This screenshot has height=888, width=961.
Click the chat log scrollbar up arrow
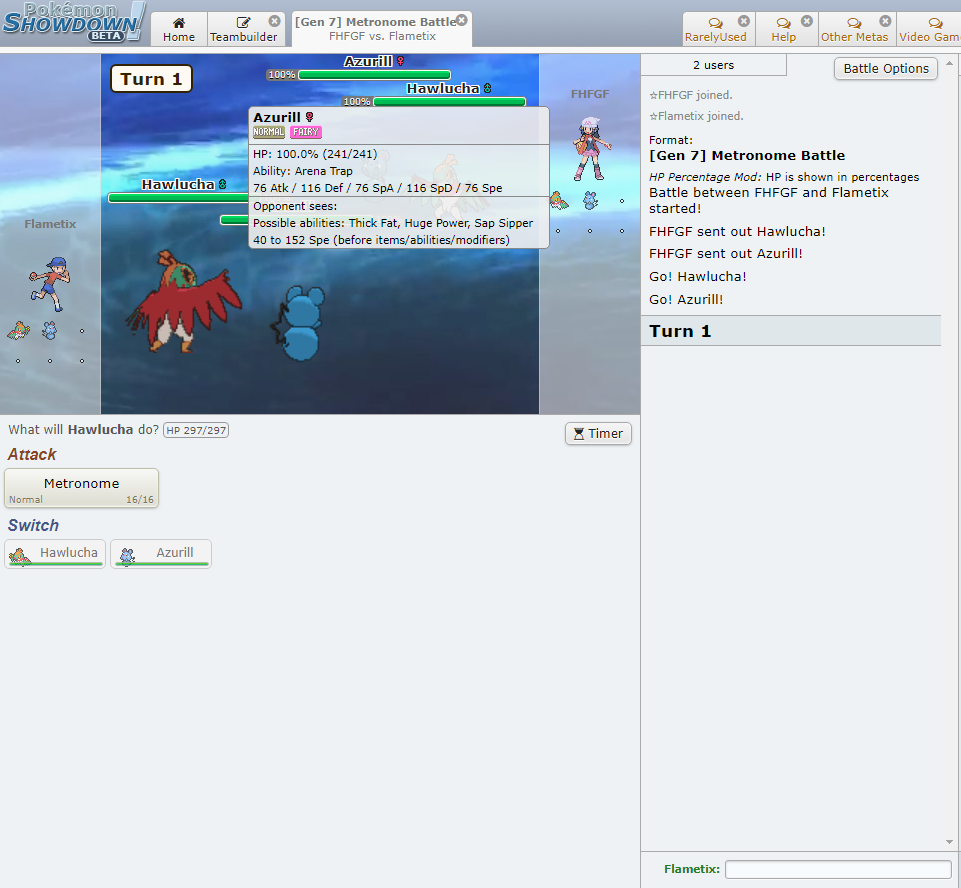point(949,63)
